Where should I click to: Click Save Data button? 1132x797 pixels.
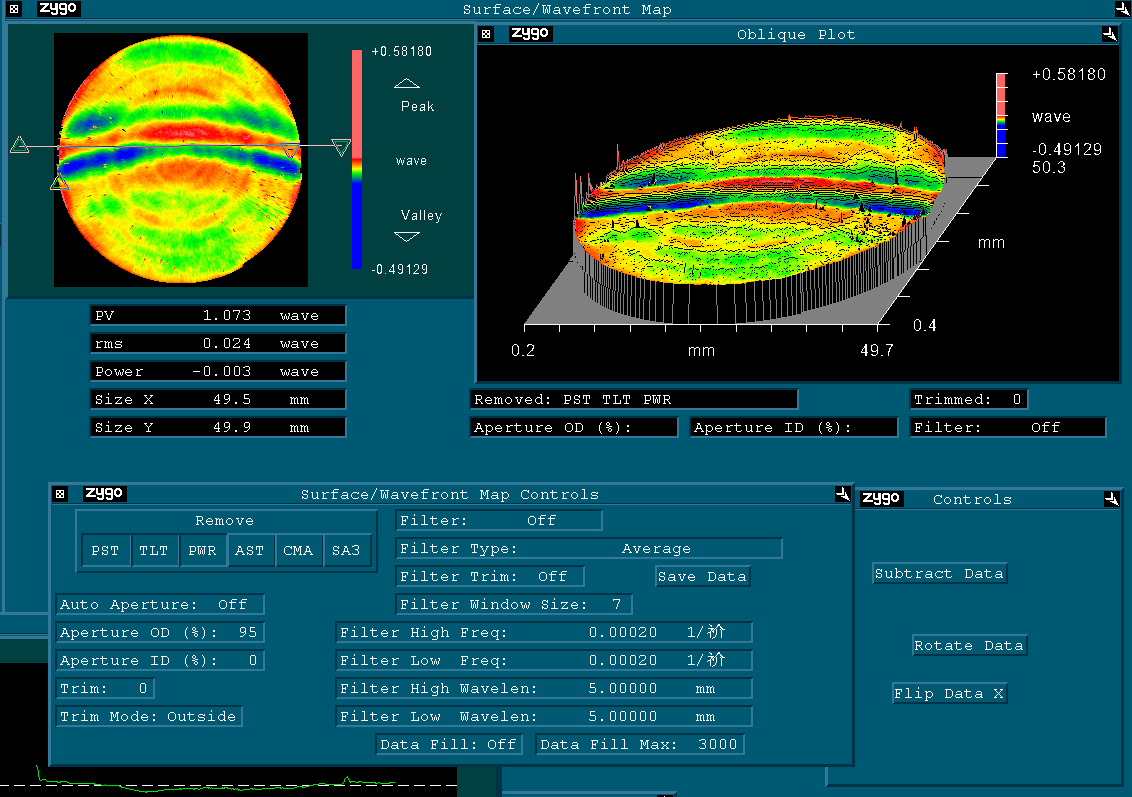(702, 576)
